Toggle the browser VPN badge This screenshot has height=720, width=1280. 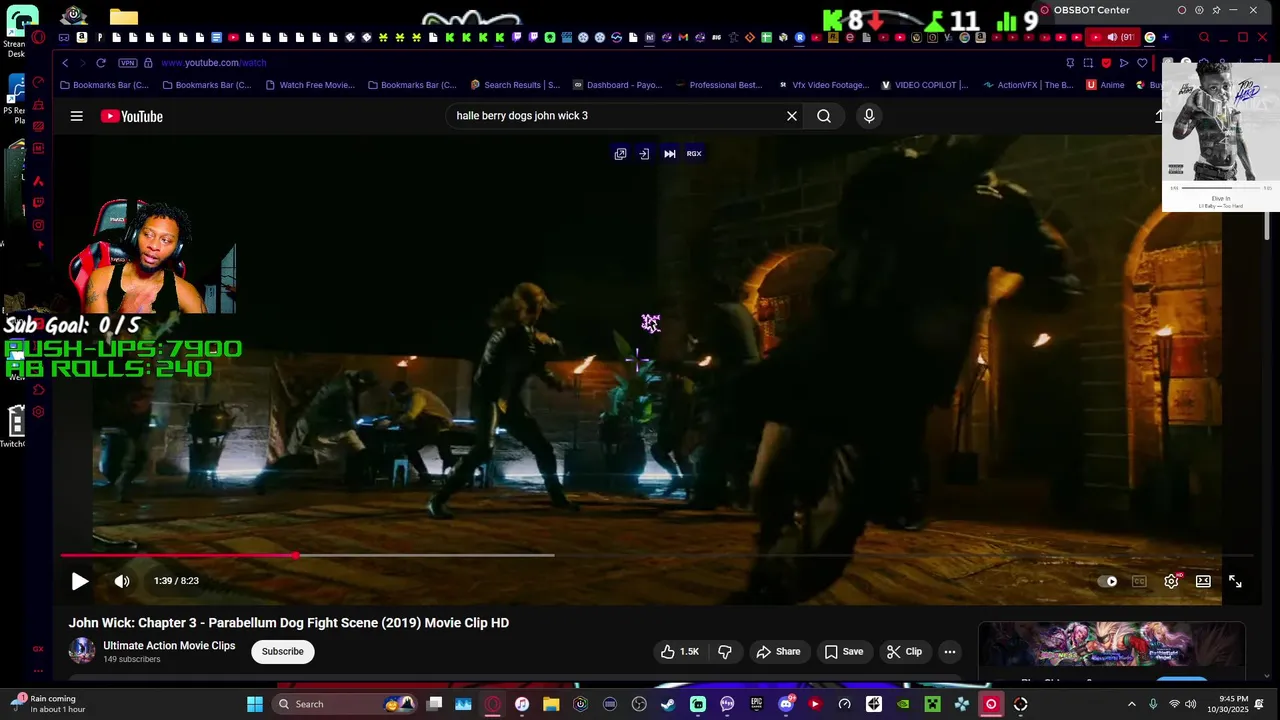[127, 63]
